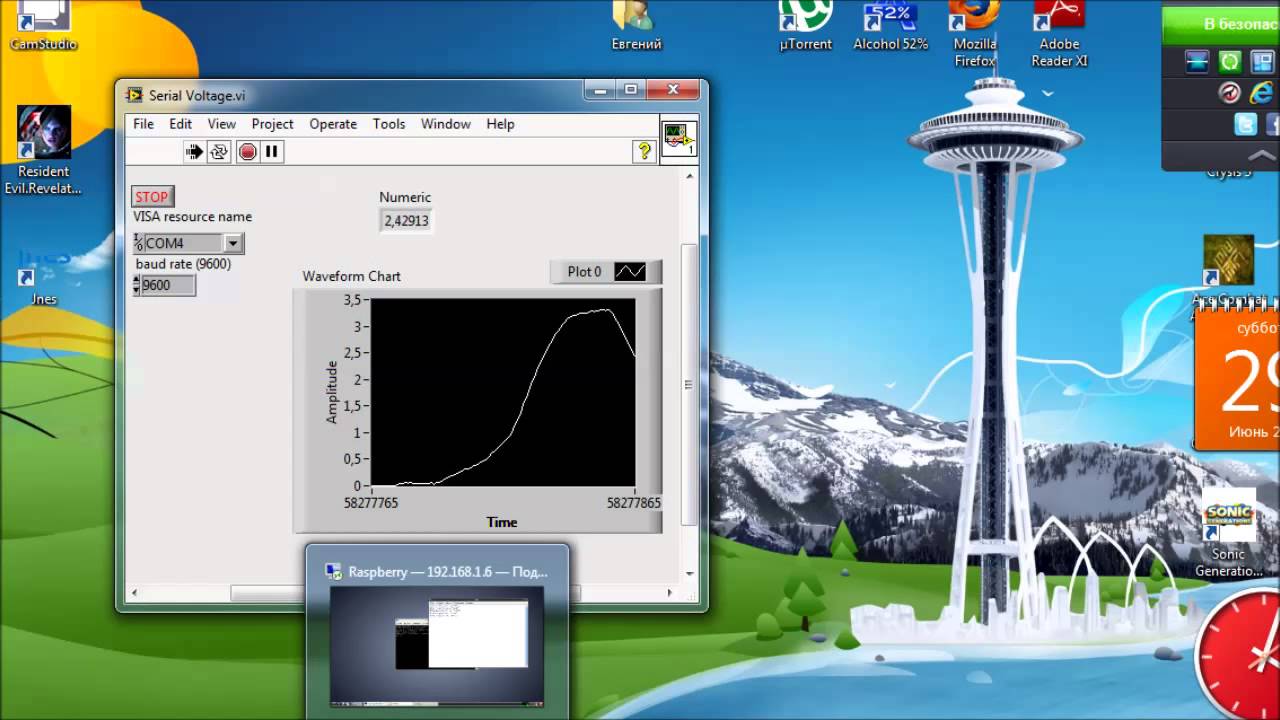1280x720 pixels.
Task: Click the green В безопас... status button
Action: [x=1221, y=24]
